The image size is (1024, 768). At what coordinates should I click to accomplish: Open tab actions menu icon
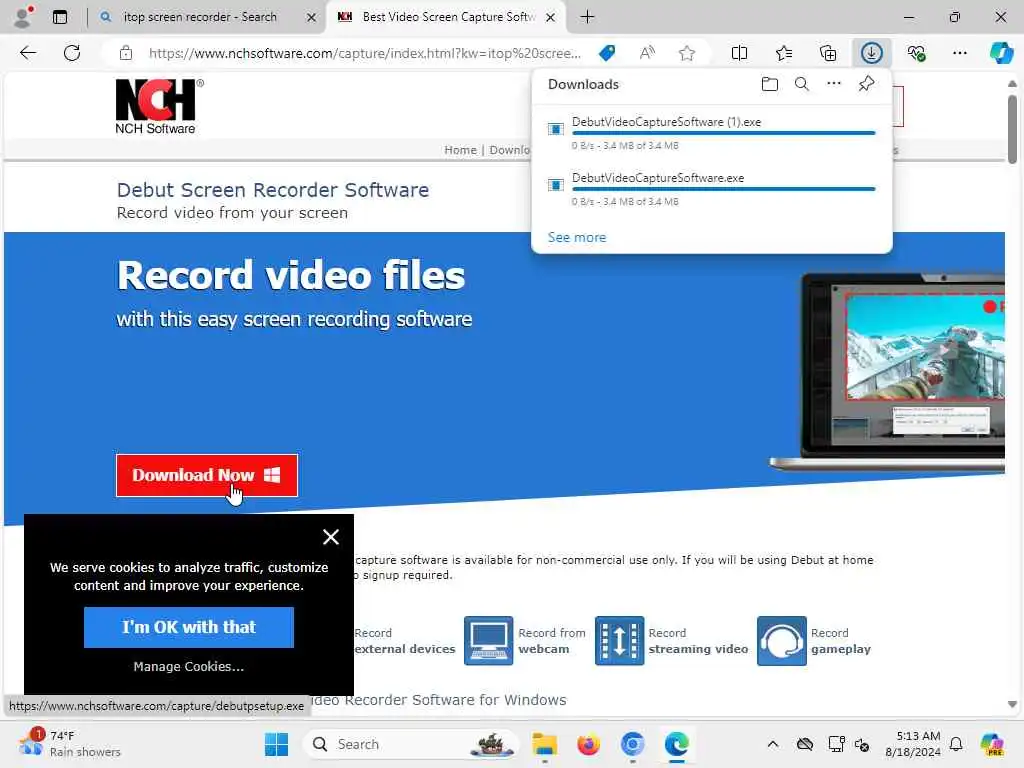point(59,17)
